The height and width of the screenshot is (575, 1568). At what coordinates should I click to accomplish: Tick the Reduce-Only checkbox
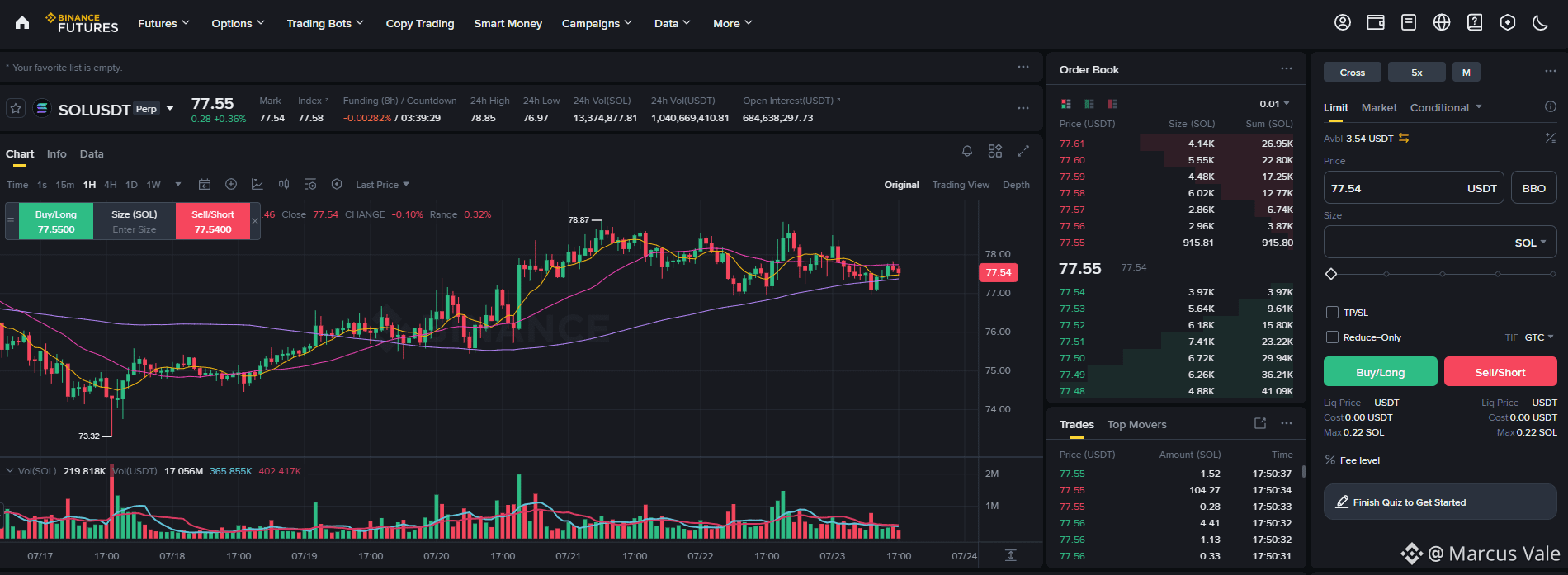point(1332,337)
